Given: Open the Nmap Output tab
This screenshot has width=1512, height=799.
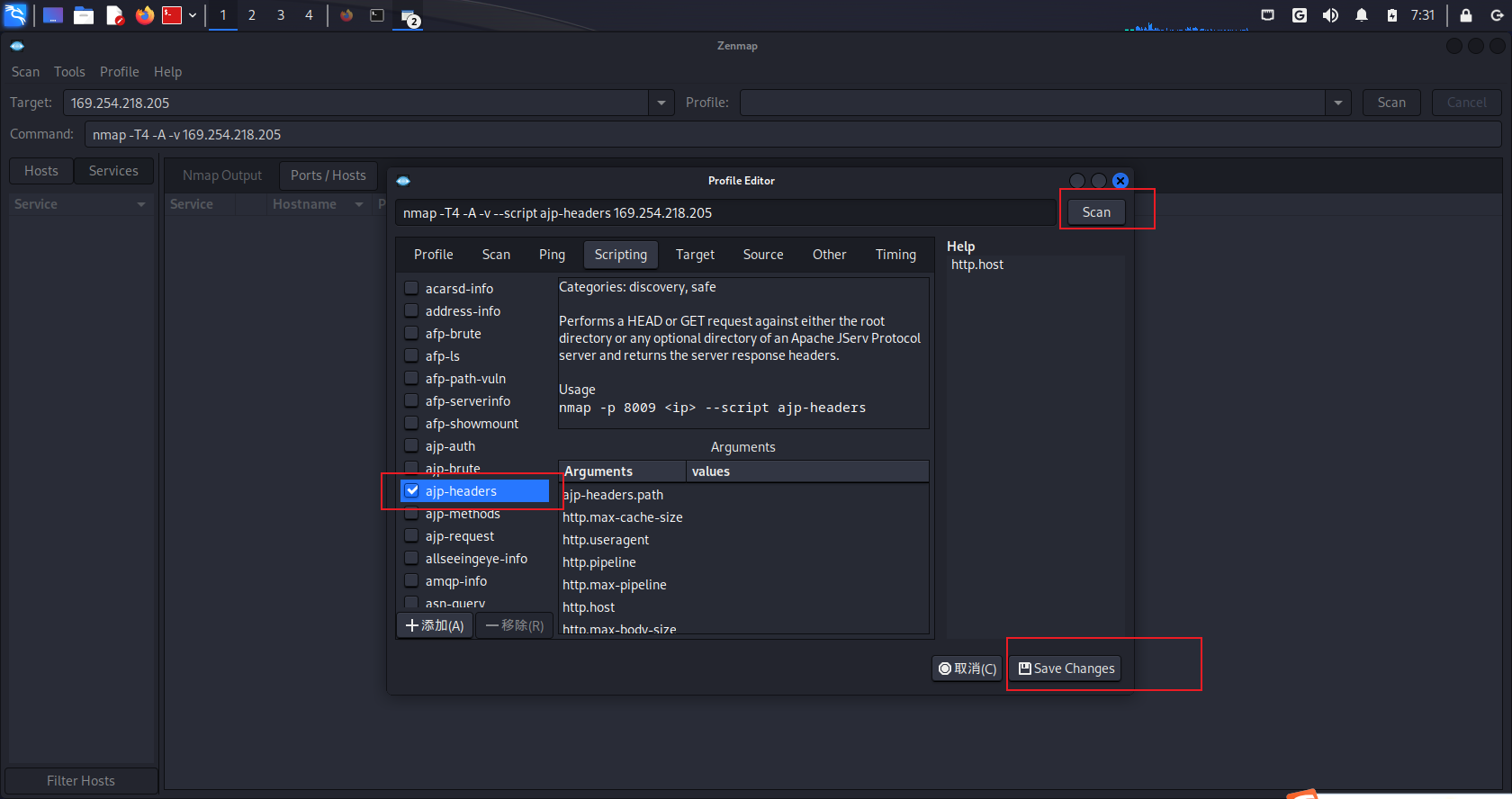Looking at the screenshot, I should [x=222, y=175].
